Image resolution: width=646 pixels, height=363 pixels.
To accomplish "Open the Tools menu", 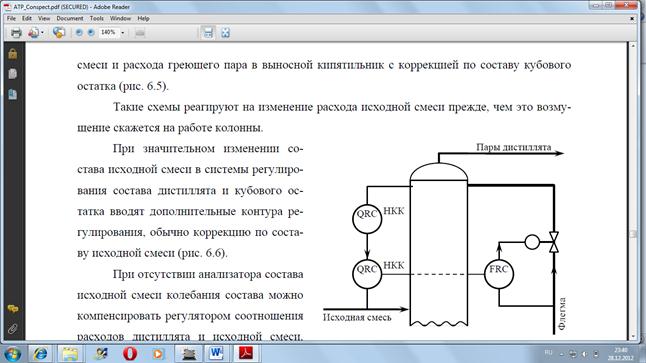I will click(x=96, y=19).
